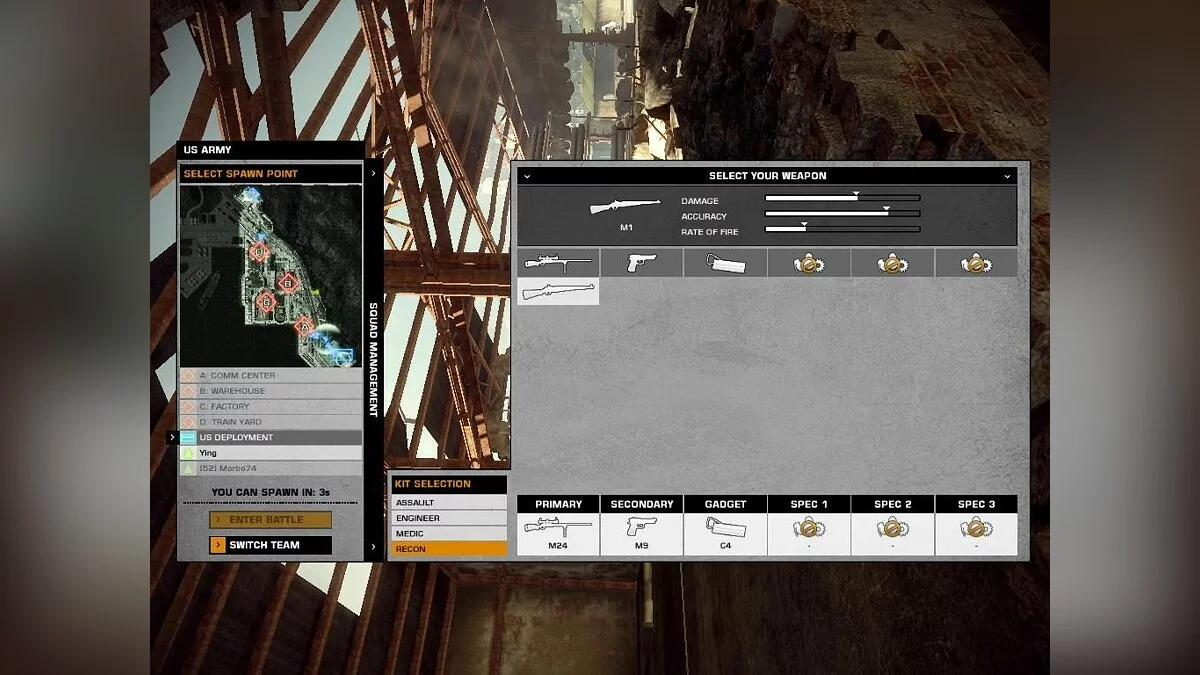This screenshot has height=675, width=1200.
Task: Click the pistol icon in the top weapon row
Action: click(x=642, y=263)
